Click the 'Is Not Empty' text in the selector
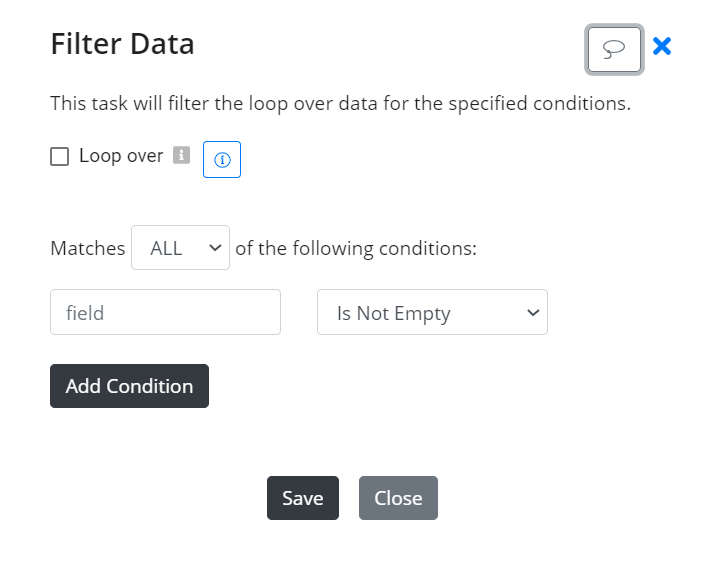The height and width of the screenshot is (574, 708). coord(394,313)
